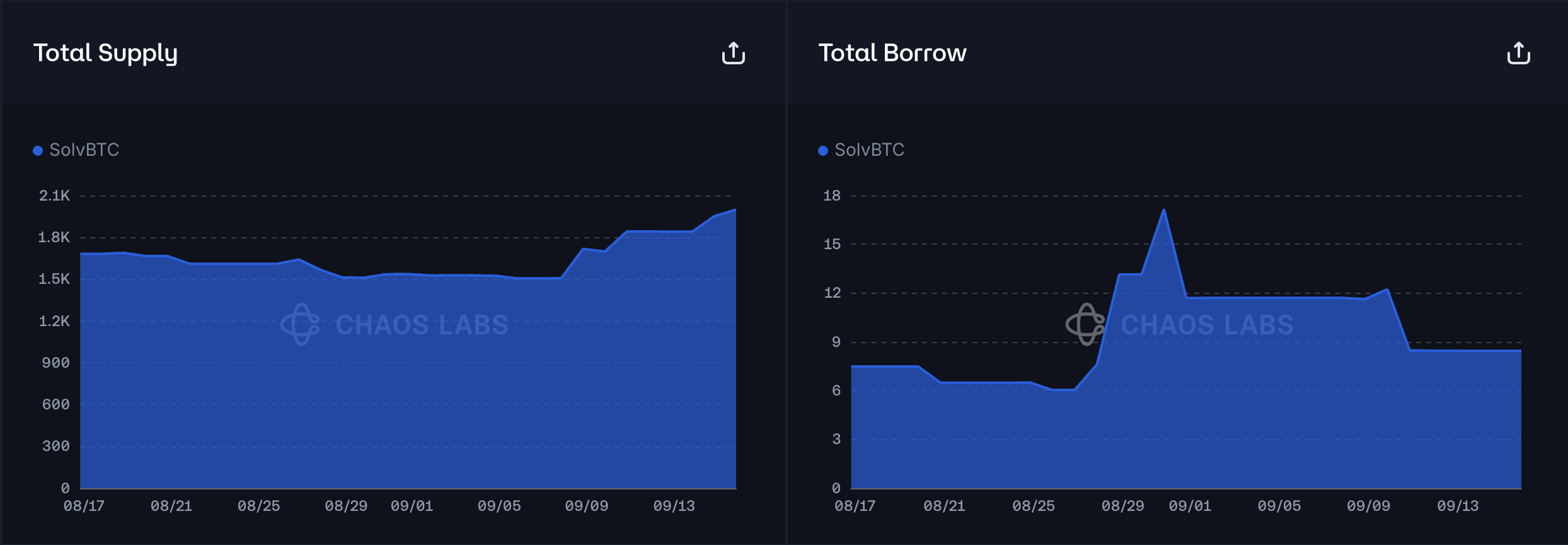Click 09/01 date label under Total Borrow
Viewport: 1568px width, 545px height.
1189,506
